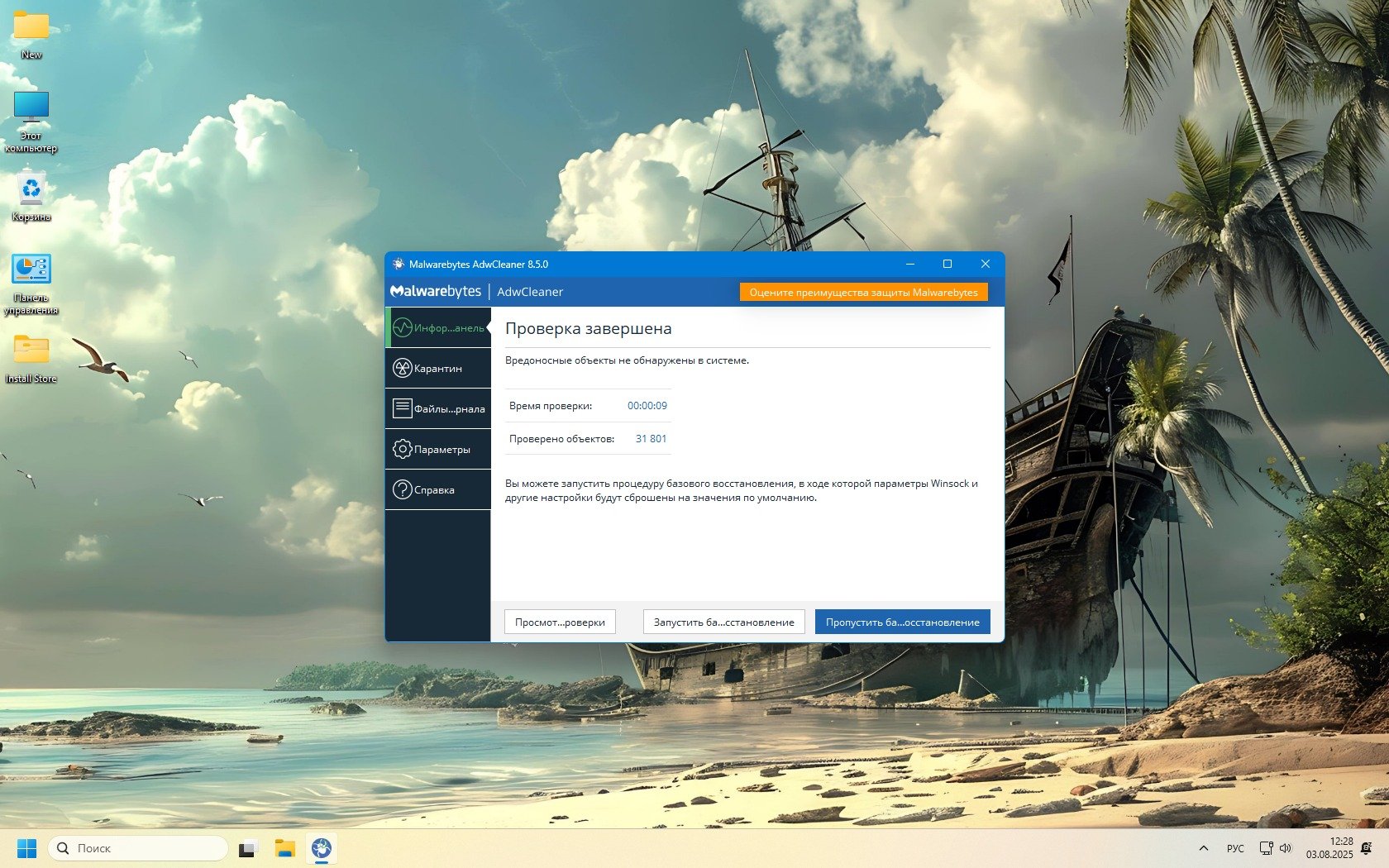
Task: Click the blue Пропустить ба...осстановление button
Action: (902, 622)
